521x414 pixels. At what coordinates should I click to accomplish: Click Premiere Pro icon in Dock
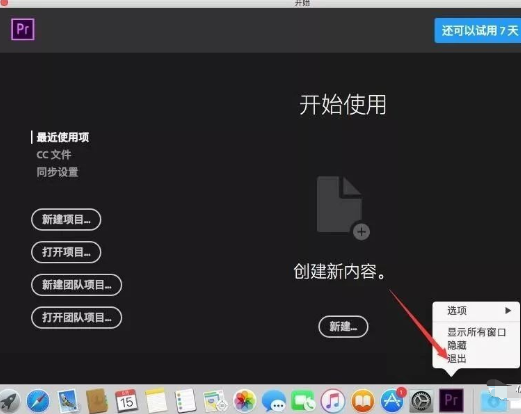pyautogui.click(x=451, y=400)
